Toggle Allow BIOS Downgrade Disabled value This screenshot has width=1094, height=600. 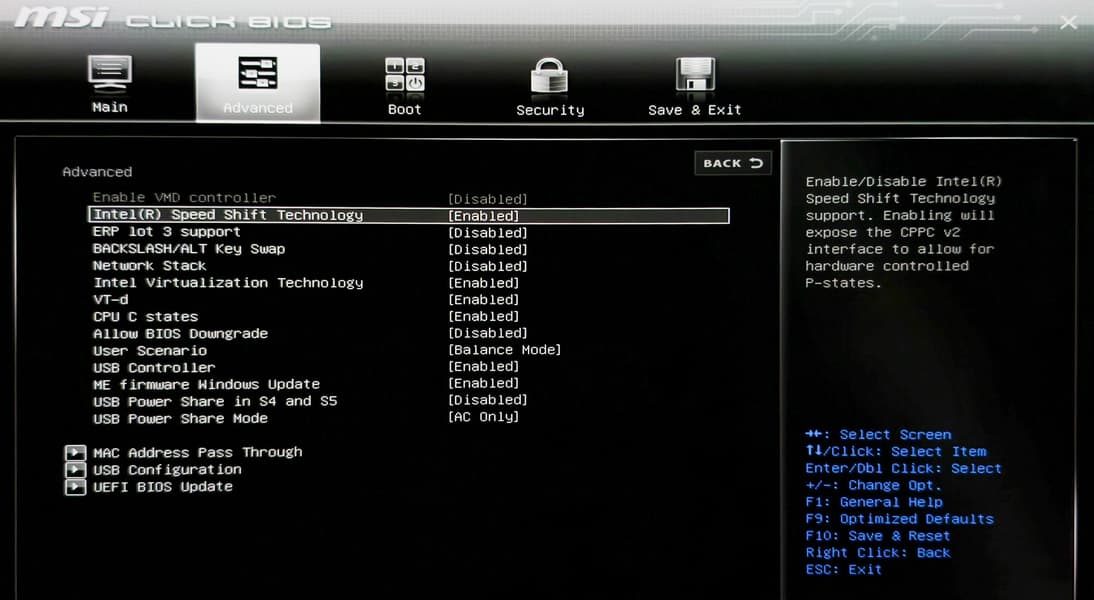(488, 333)
